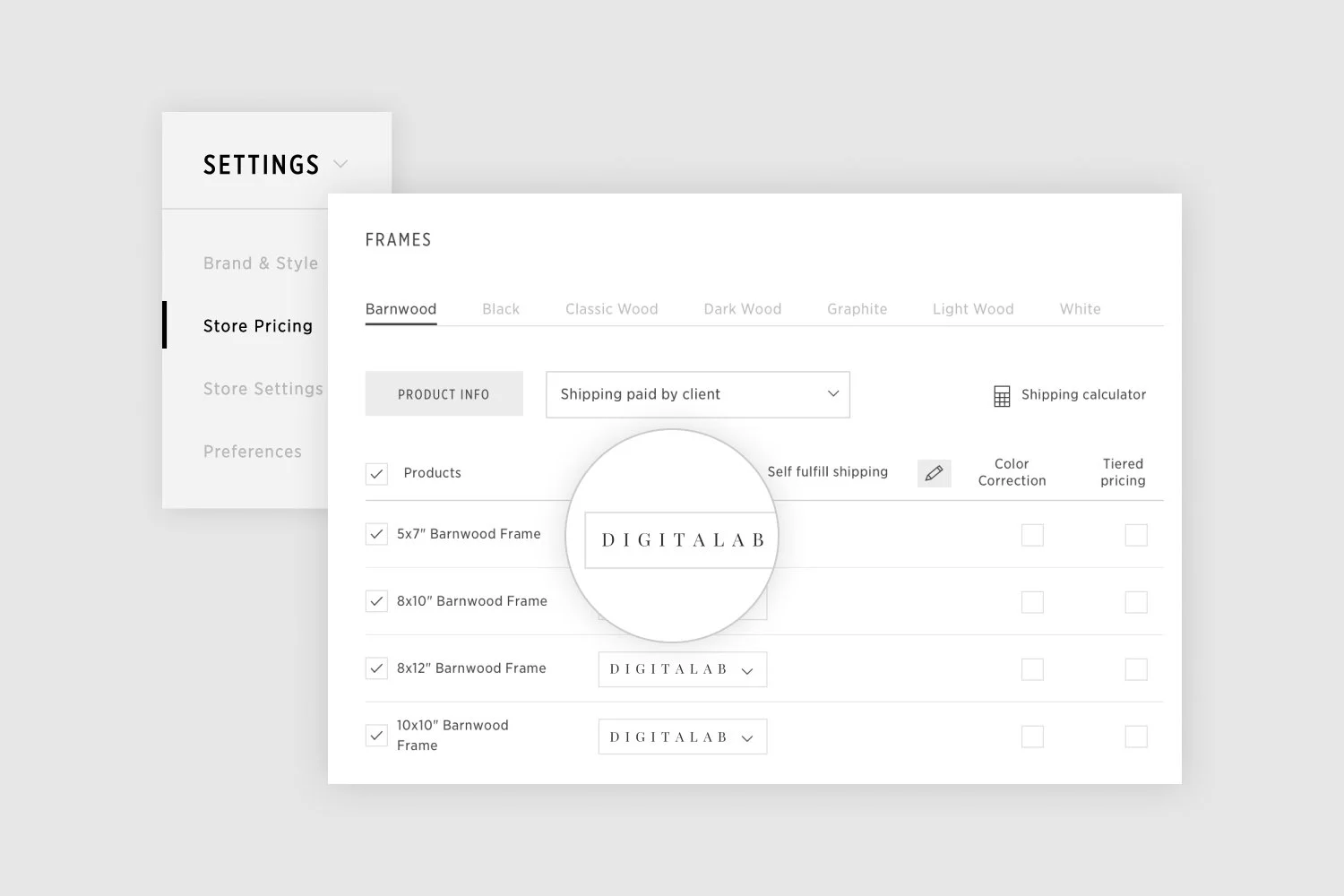This screenshot has height=896, width=1344.
Task: Click the Color Correction column header
Action: 1012,472
